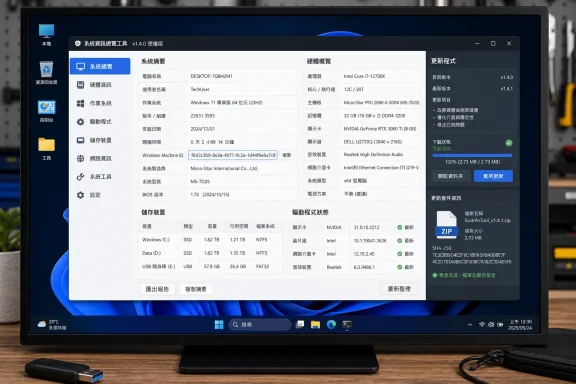
Task: Click the 複製 button beside Machine ID
Action: (287, 155)
